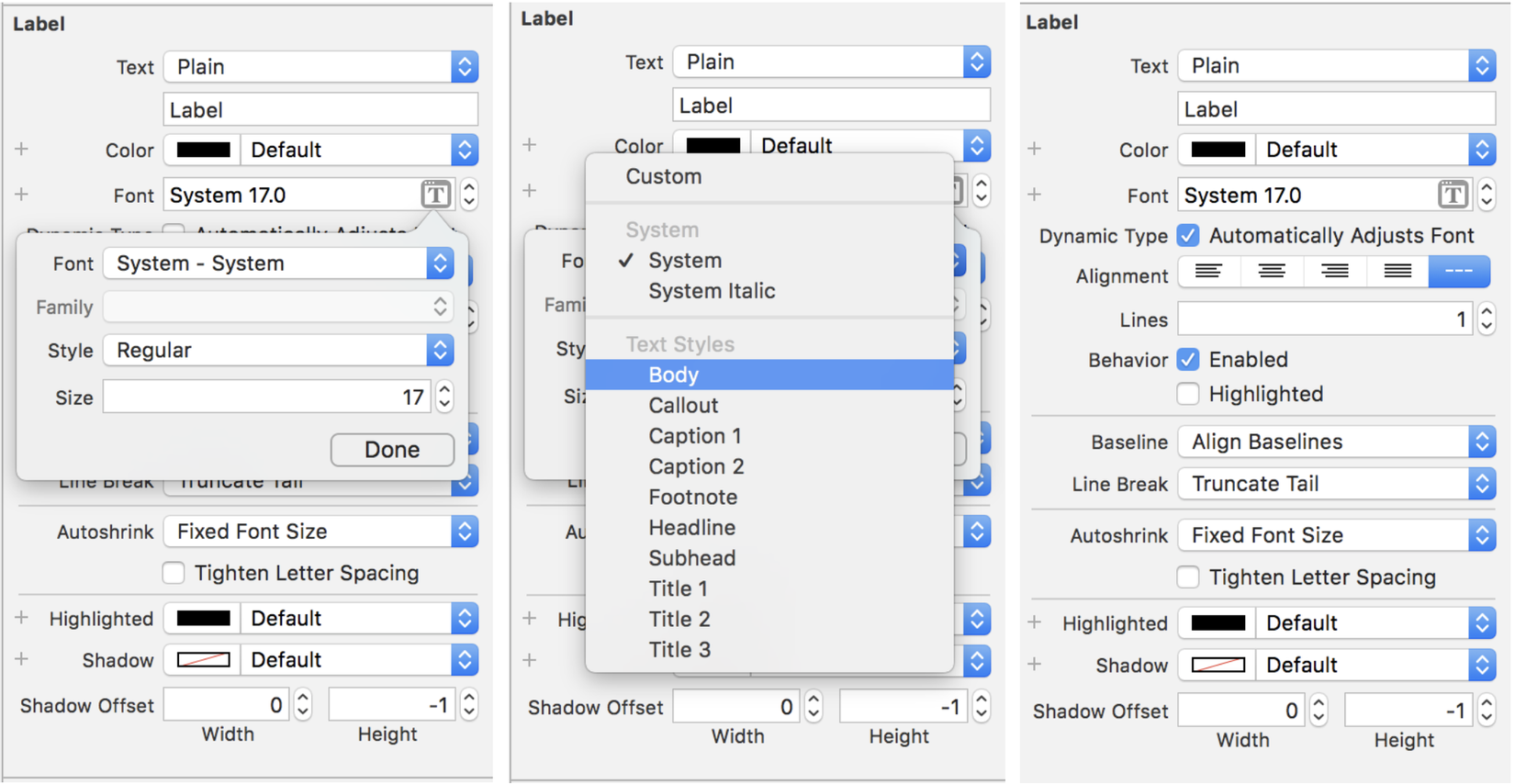1515x784 pixels.
Task: Choose Callout from the Text Styles list
Action: (x=683, y=406)
